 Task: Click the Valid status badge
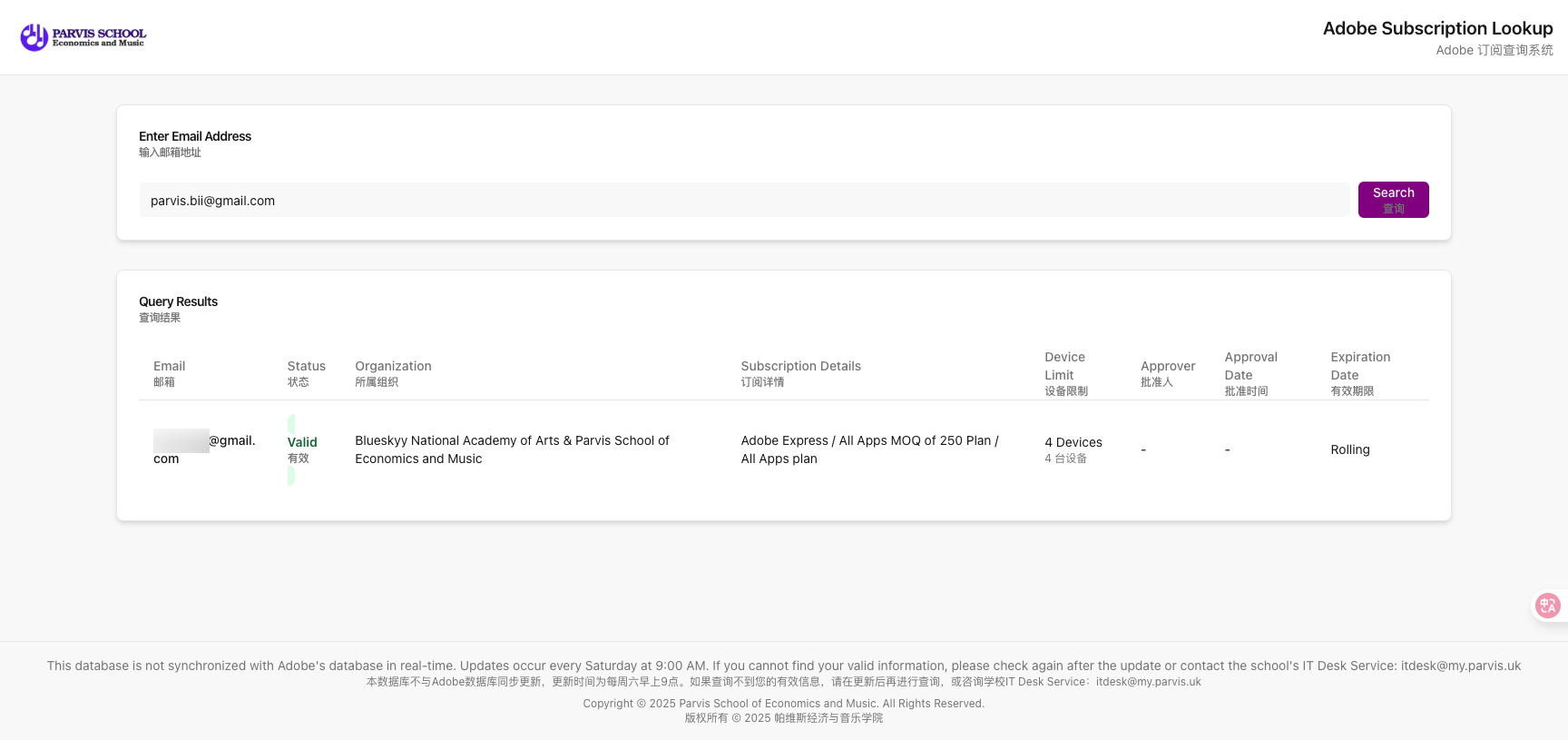pos(302,449)
